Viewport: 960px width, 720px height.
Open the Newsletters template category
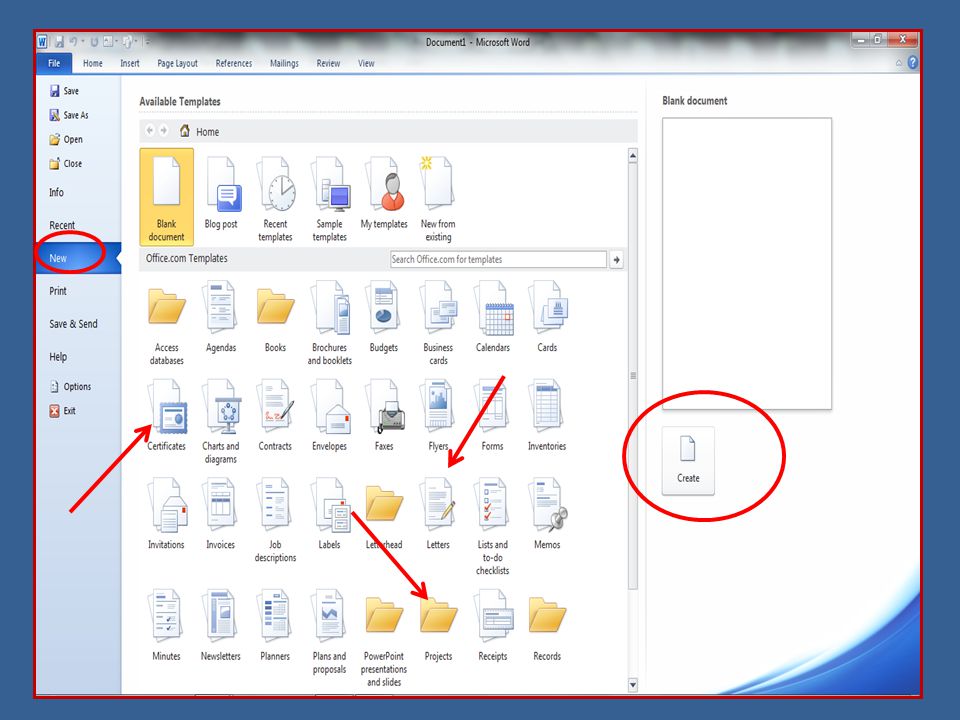point(221,626)
